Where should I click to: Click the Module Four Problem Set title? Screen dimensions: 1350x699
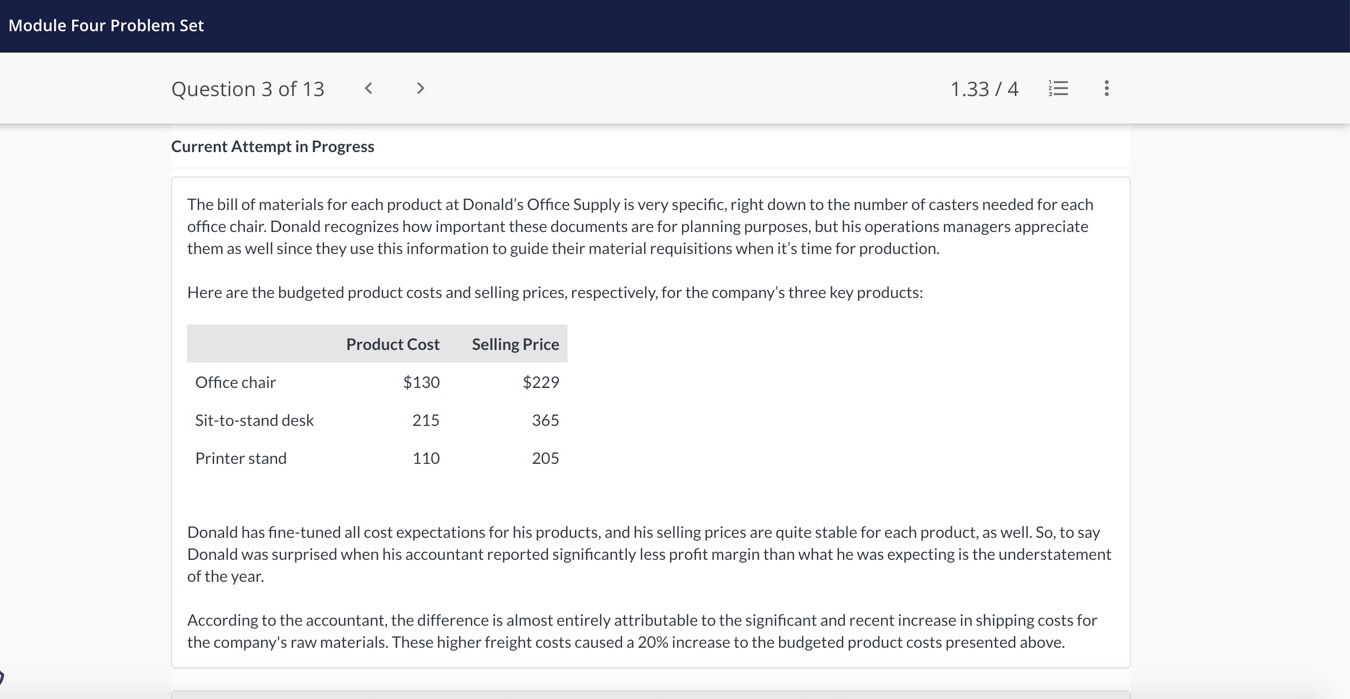pyautogui.click(x=106, y=26)
